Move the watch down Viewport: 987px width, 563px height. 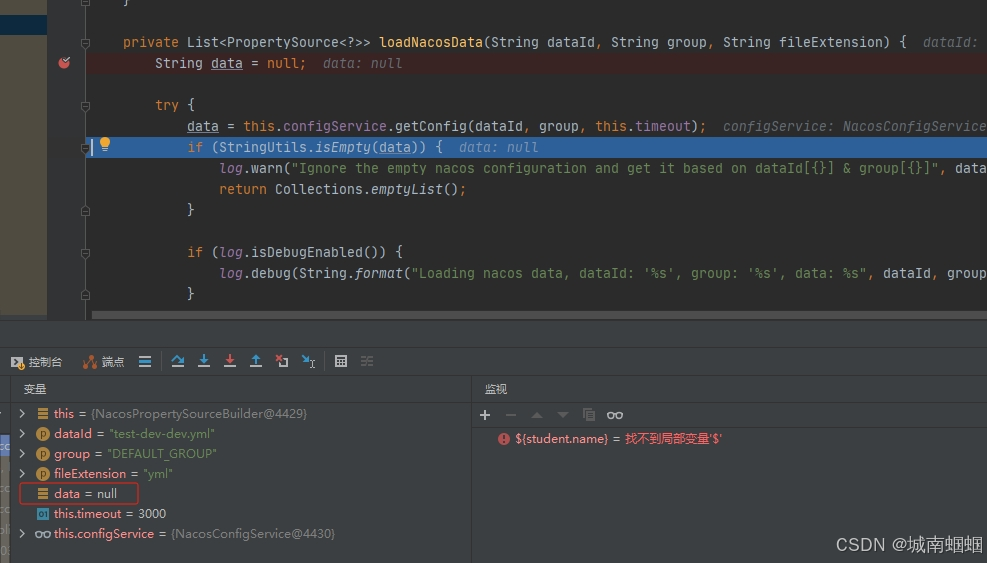563,415
